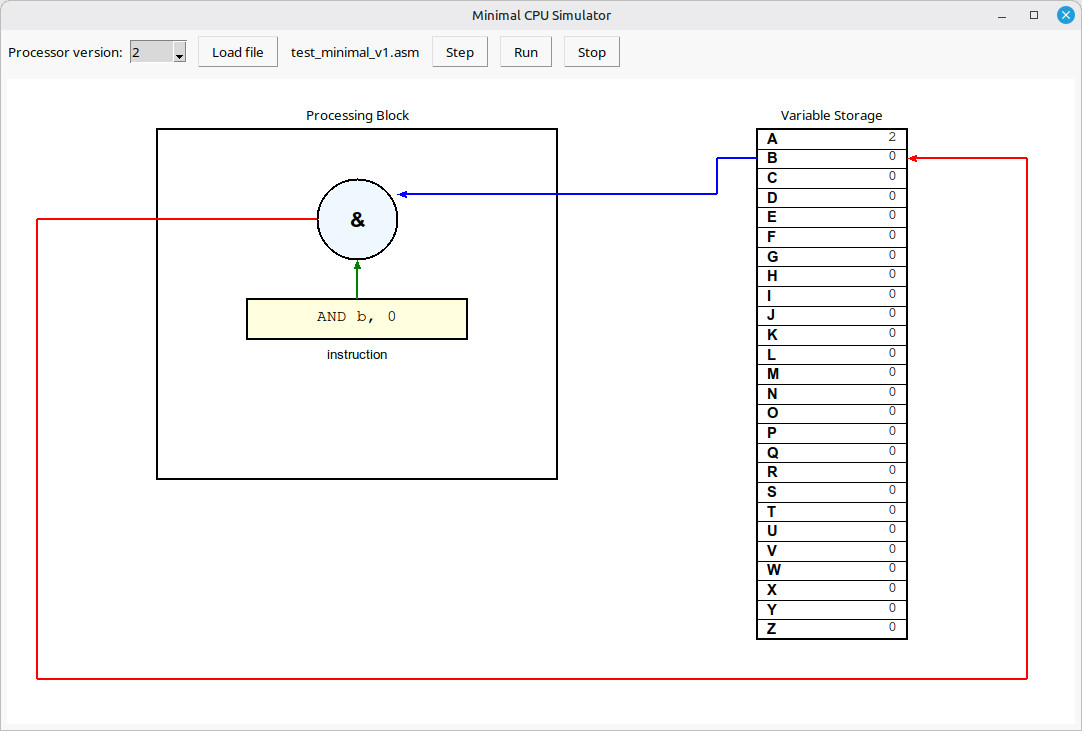Click the Variable Storage title
This screenshot has height=731, width=1082.
pyautogui.click(x=832, y=115)
